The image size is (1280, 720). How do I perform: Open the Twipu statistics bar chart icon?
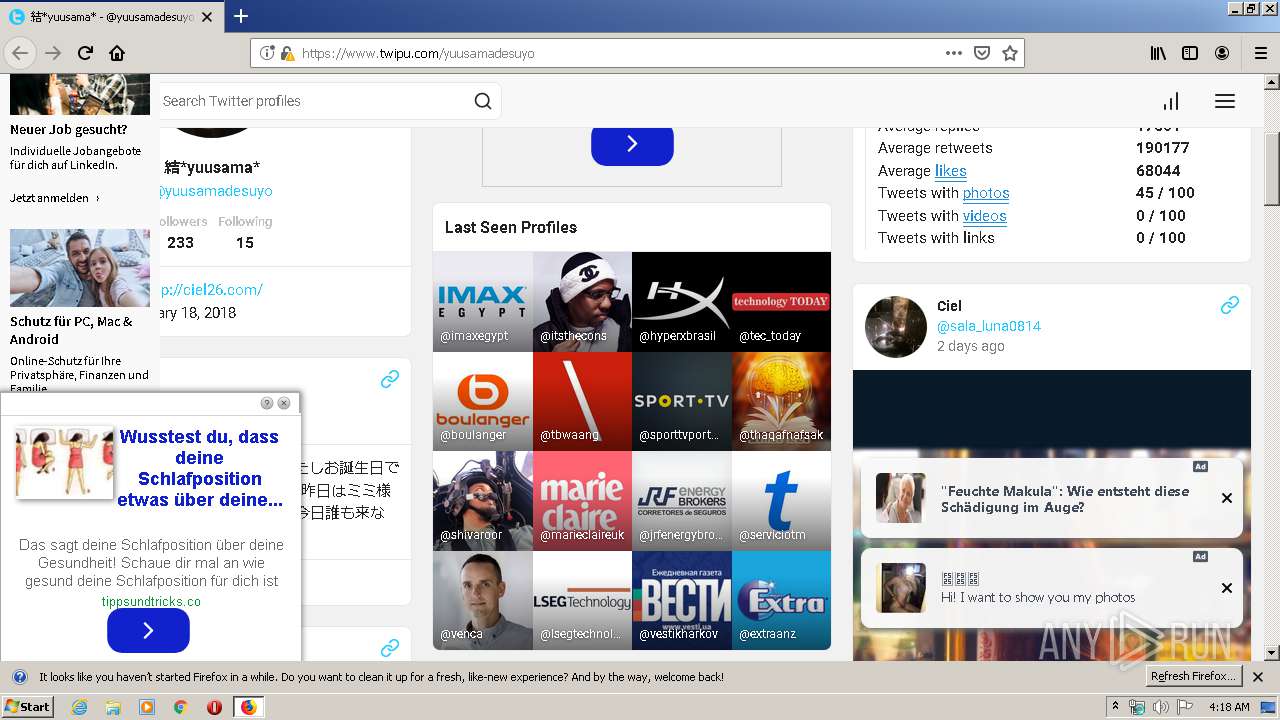coord(1171,101)
